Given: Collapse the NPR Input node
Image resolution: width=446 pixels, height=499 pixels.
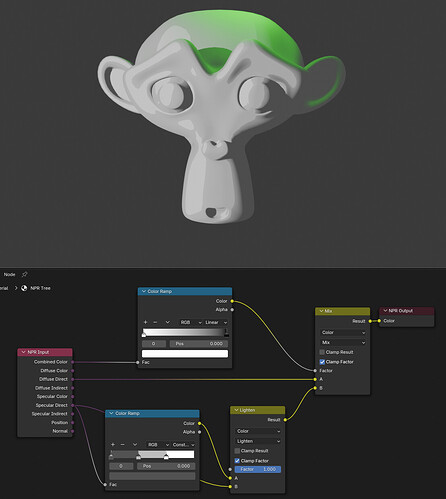Looking at the screenshot, I should point(23,352).
